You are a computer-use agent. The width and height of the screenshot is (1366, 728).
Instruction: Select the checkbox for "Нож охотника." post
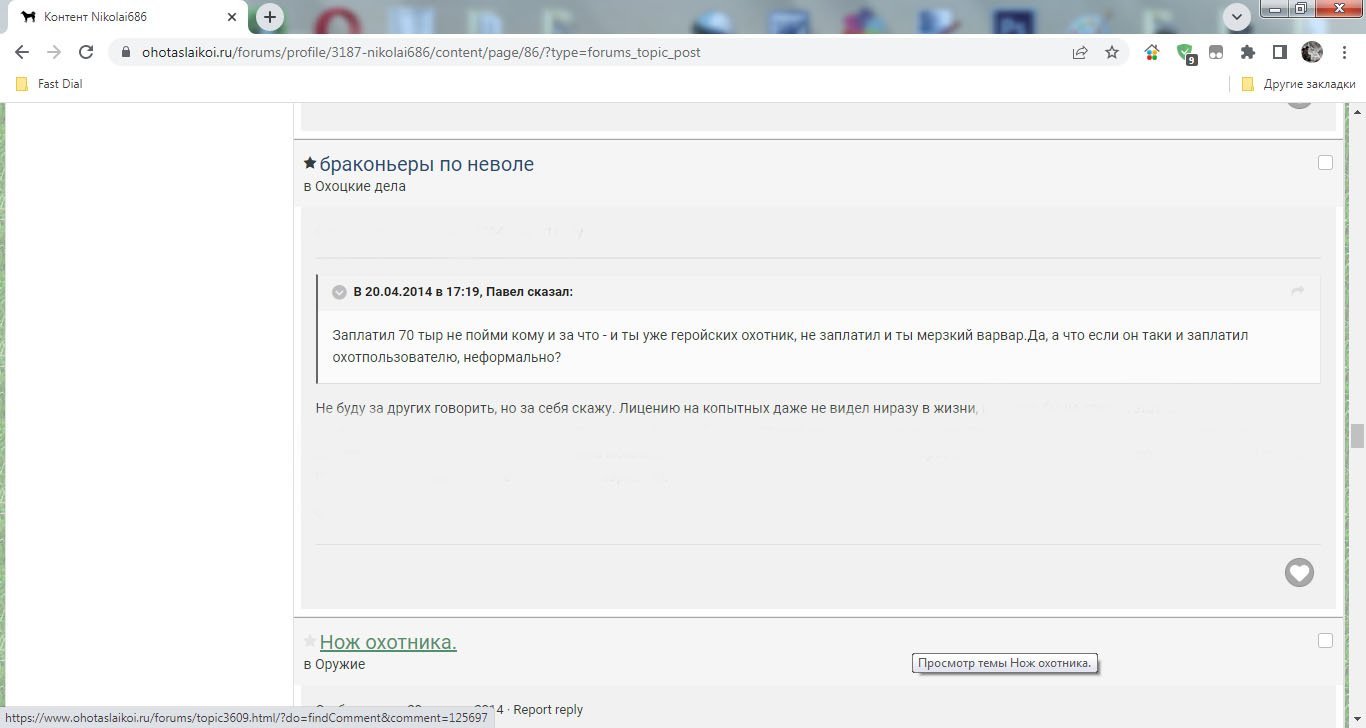(1325, 641)
